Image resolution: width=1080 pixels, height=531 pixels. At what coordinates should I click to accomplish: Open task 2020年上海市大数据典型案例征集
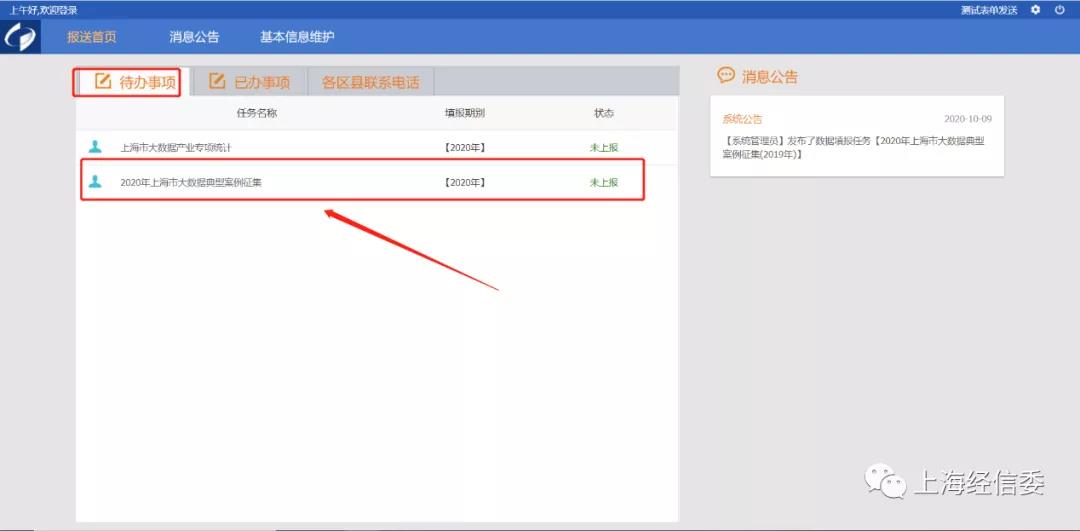[191, 183]
